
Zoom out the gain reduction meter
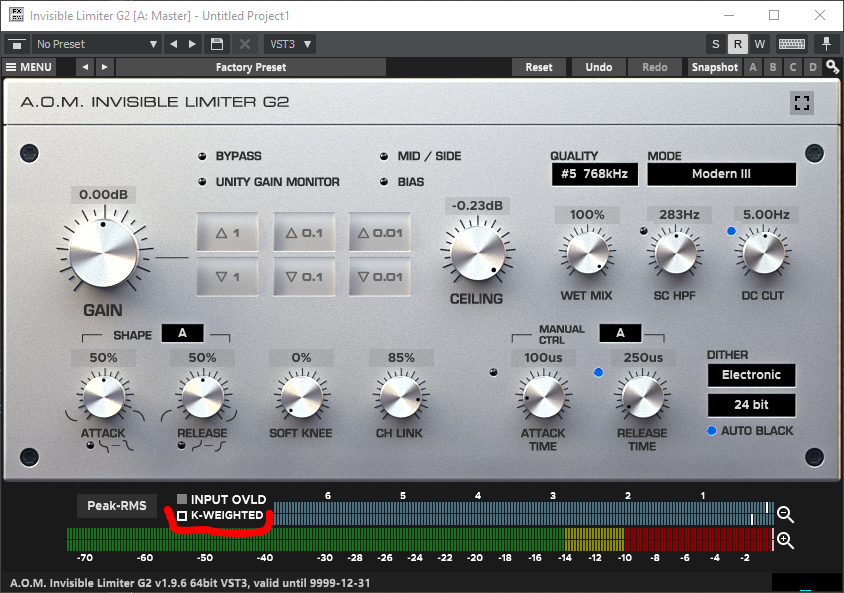click(x=785, y=514)
